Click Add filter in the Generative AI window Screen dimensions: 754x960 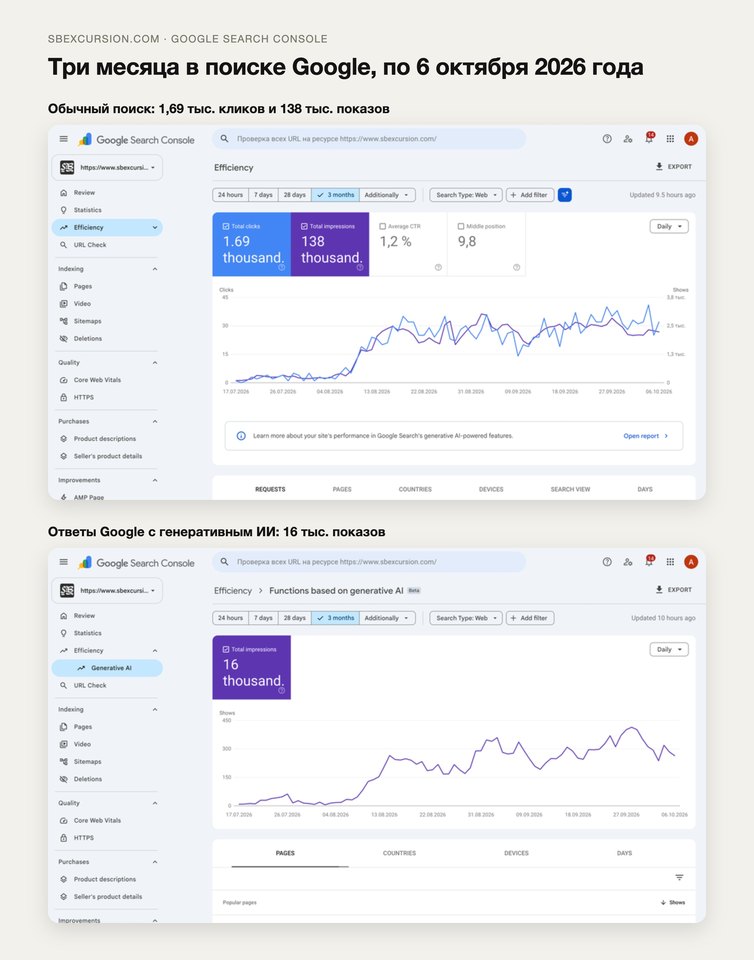[x=529, y=618]
